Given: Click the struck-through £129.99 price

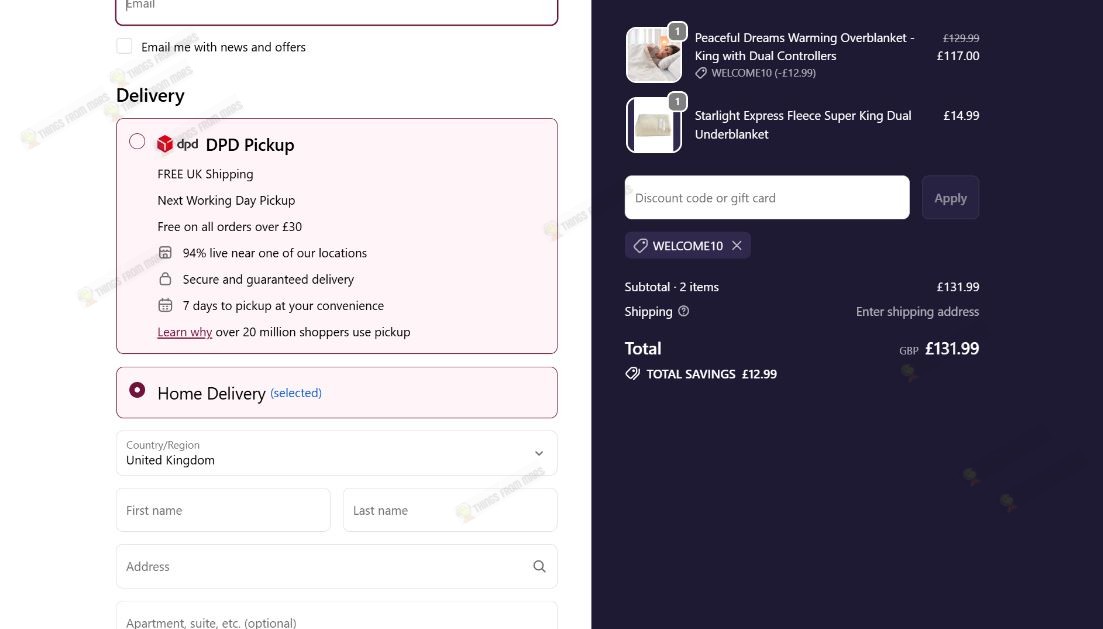Looking at the screenshot, I should click(961, 38).
